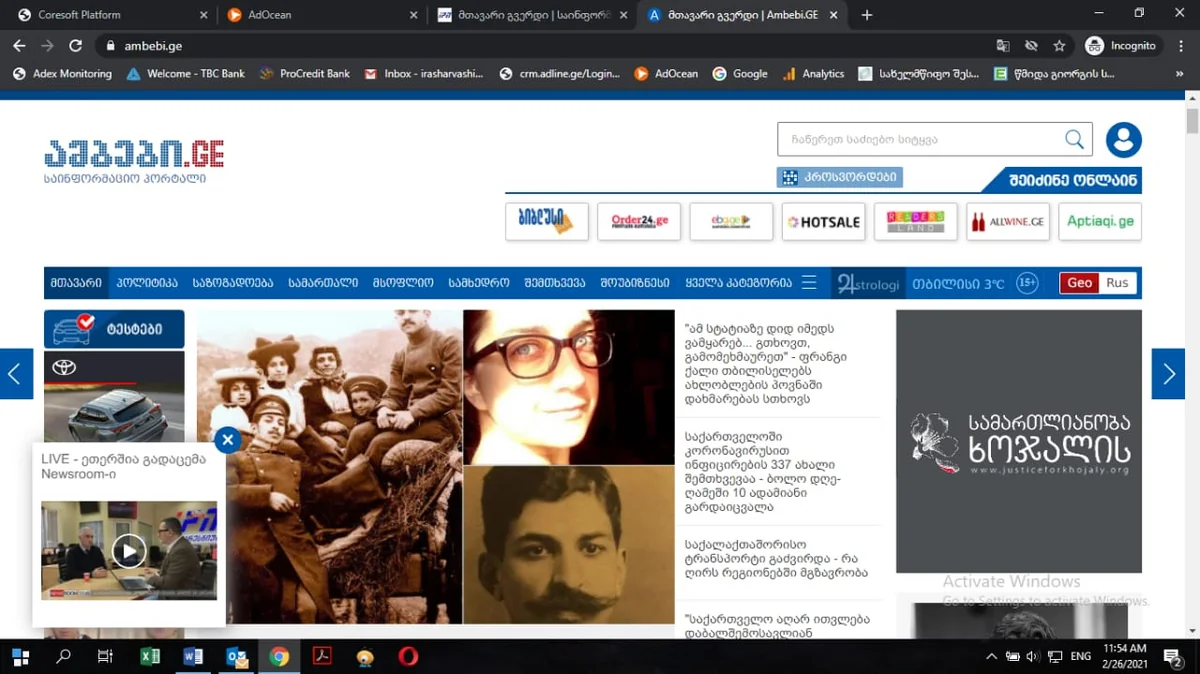Click the eye-crossed tracking protection icon
1200x674 pixels.
point(1031,46)
